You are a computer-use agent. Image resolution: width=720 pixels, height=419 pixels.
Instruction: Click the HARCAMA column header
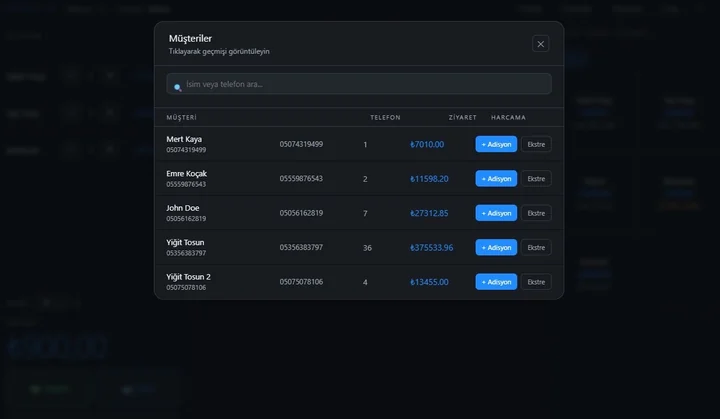pos(508,118)
